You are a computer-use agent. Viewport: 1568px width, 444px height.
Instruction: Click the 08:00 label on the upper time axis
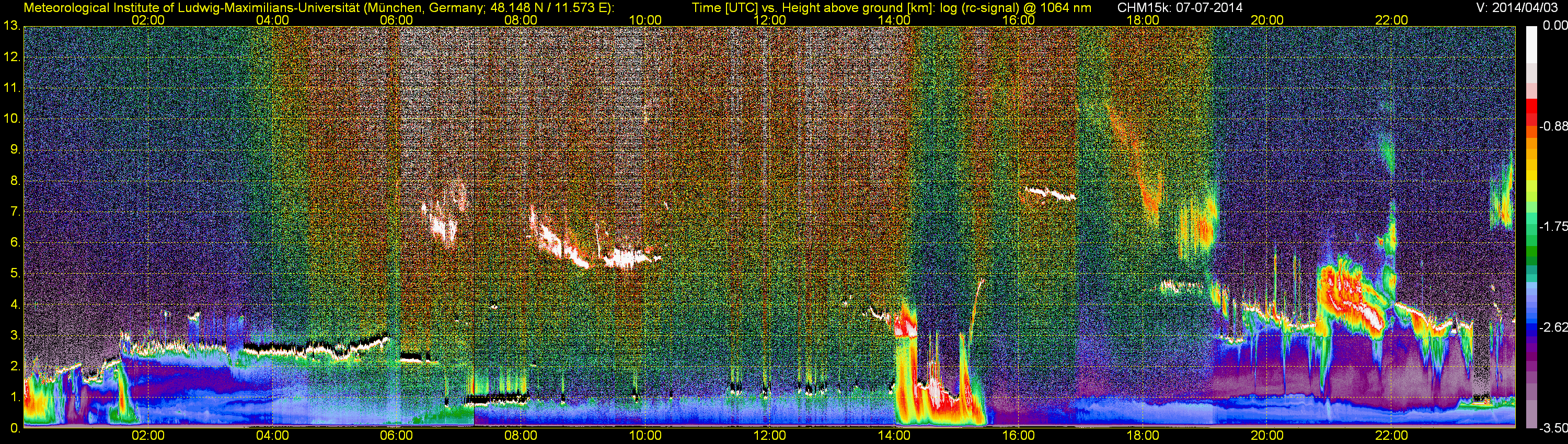coord(521,20)
